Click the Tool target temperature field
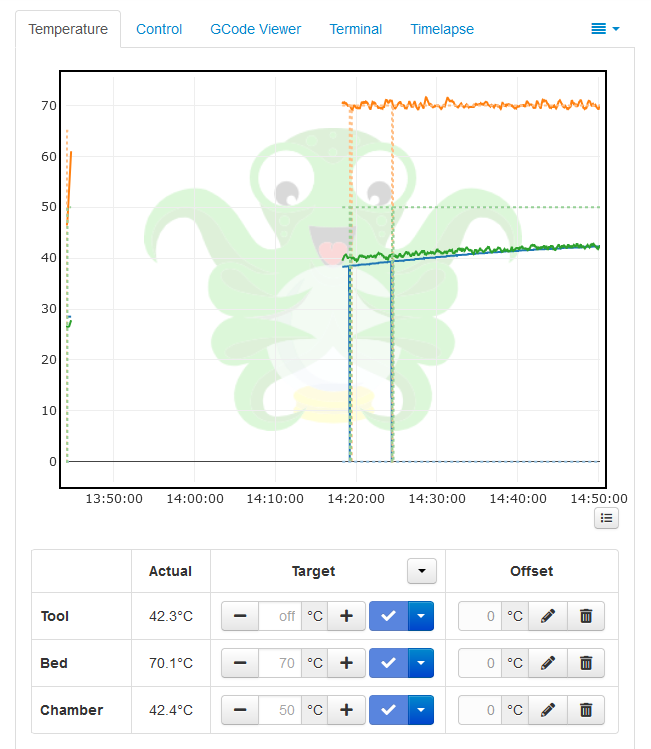This screenshot has width=651, height=749. coord(280,616)
